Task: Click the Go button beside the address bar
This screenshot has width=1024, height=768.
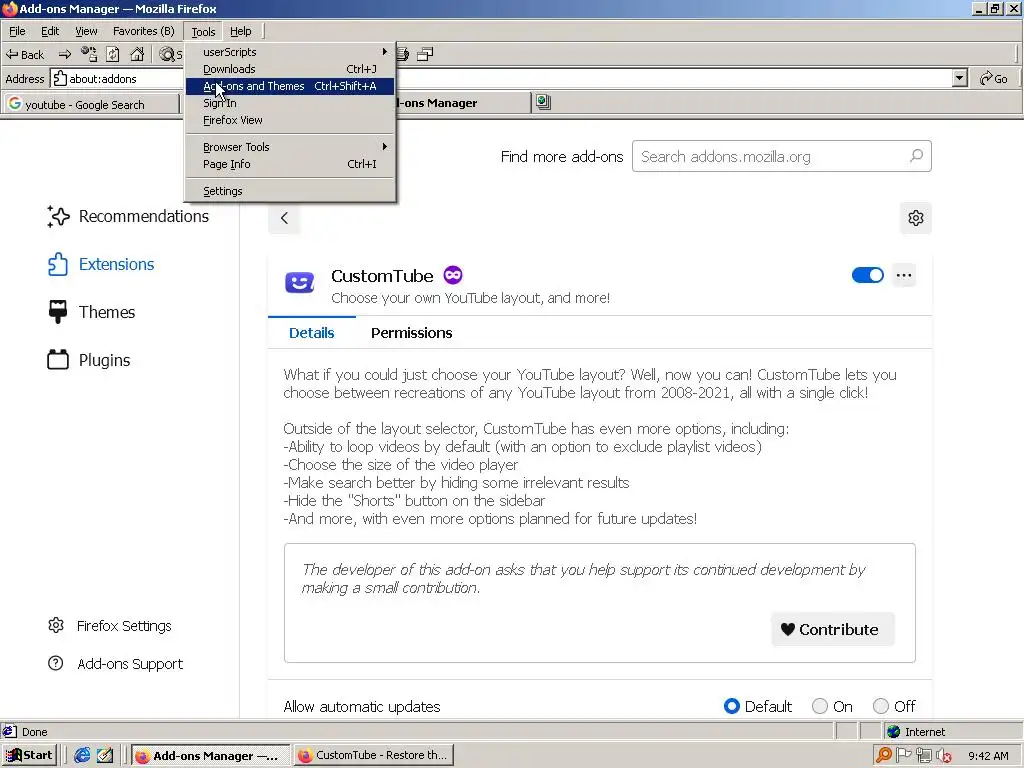Action: [993, 78]
